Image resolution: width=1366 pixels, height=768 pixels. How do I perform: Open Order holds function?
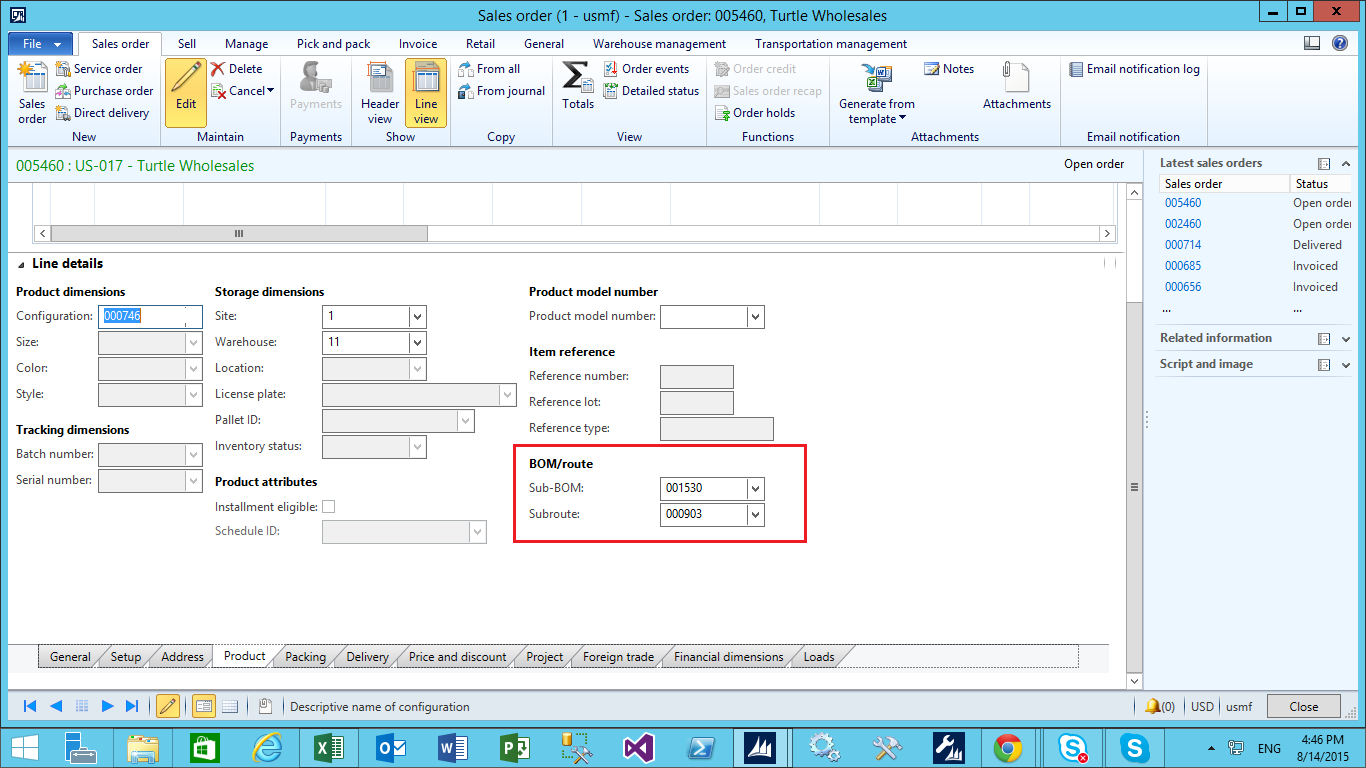[755, 113]
